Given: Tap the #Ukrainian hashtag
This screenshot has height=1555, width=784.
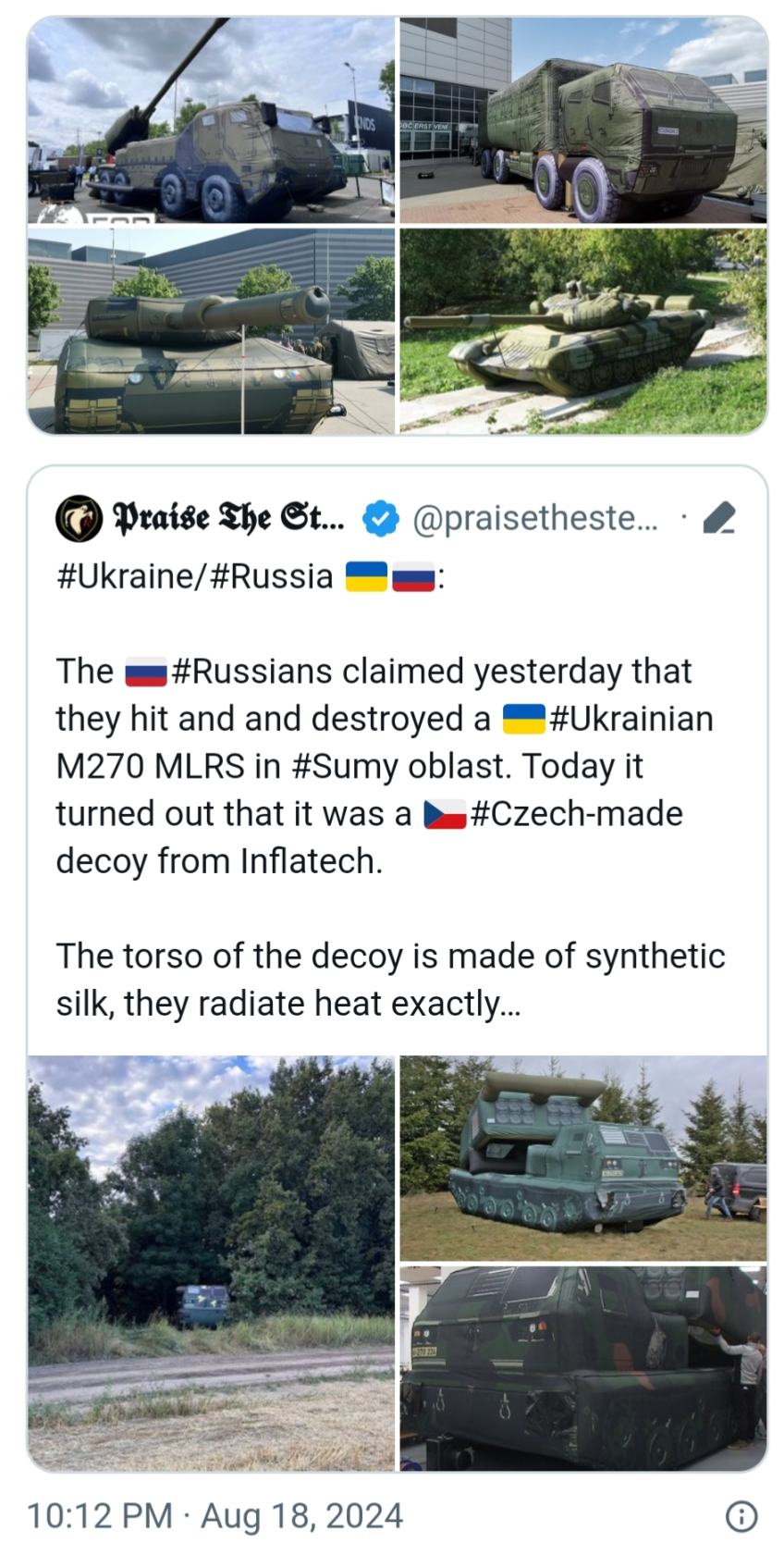Looking at the screenshot, I should coord(631,718).
